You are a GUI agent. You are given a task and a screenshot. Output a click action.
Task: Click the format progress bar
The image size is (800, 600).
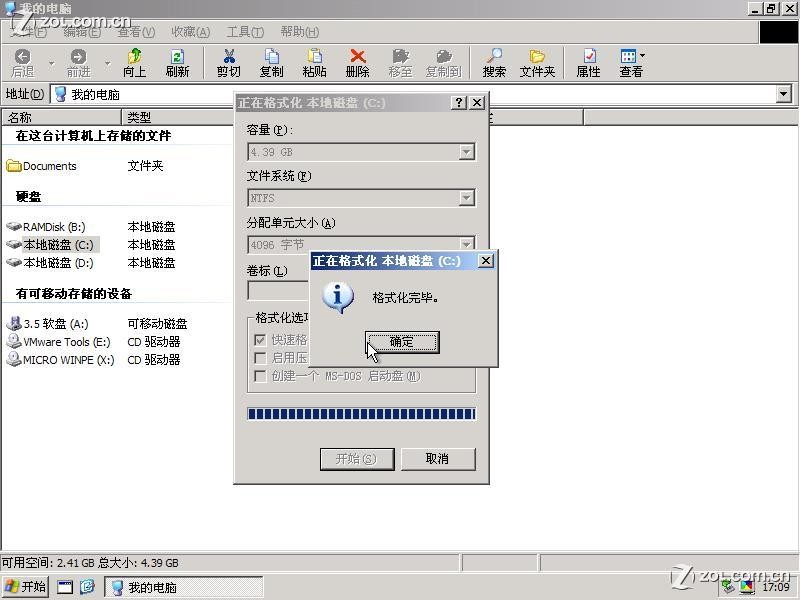[361, 414]
